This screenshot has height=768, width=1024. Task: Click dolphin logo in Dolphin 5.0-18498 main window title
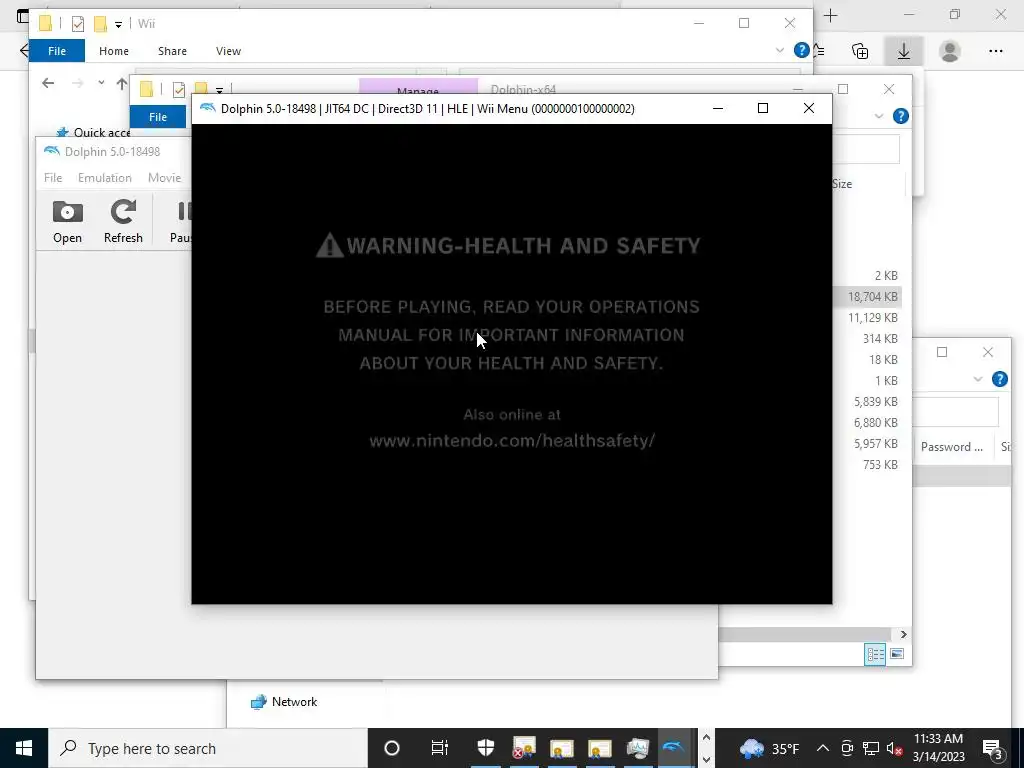tap(52, 152)
